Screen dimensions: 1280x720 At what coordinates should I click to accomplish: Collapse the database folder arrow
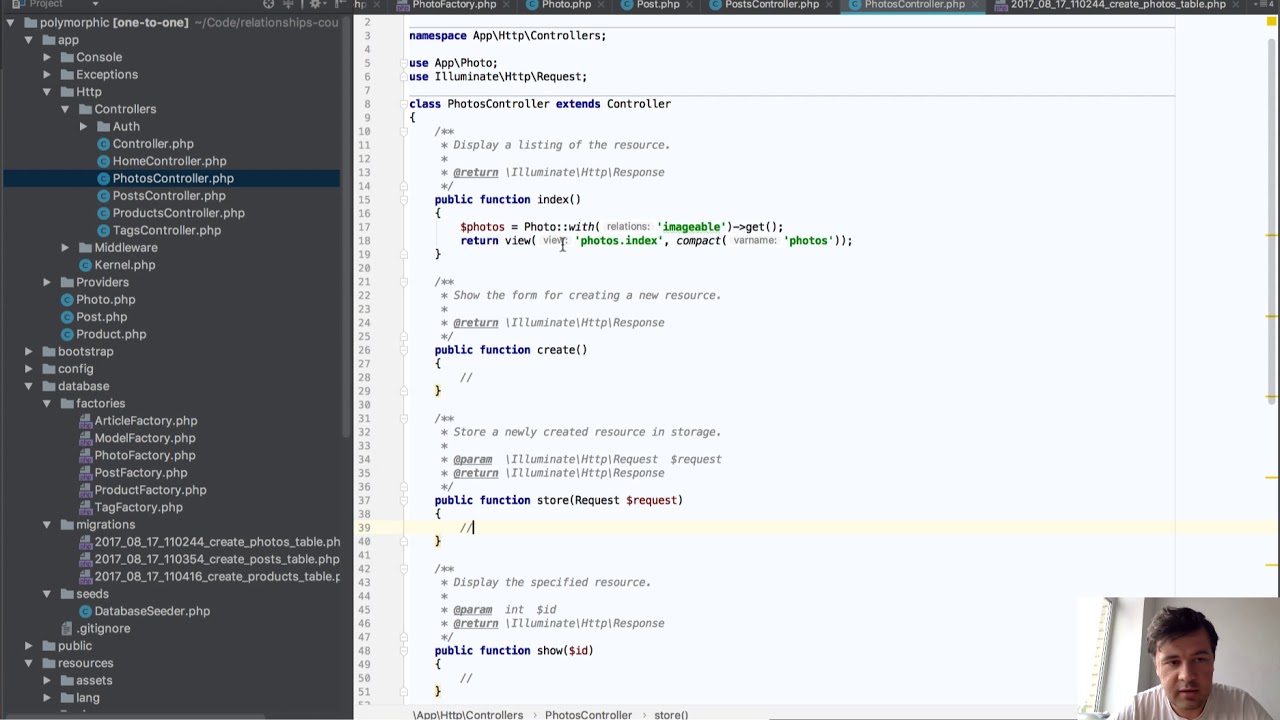pyautogui.click(x=29, y=386)
